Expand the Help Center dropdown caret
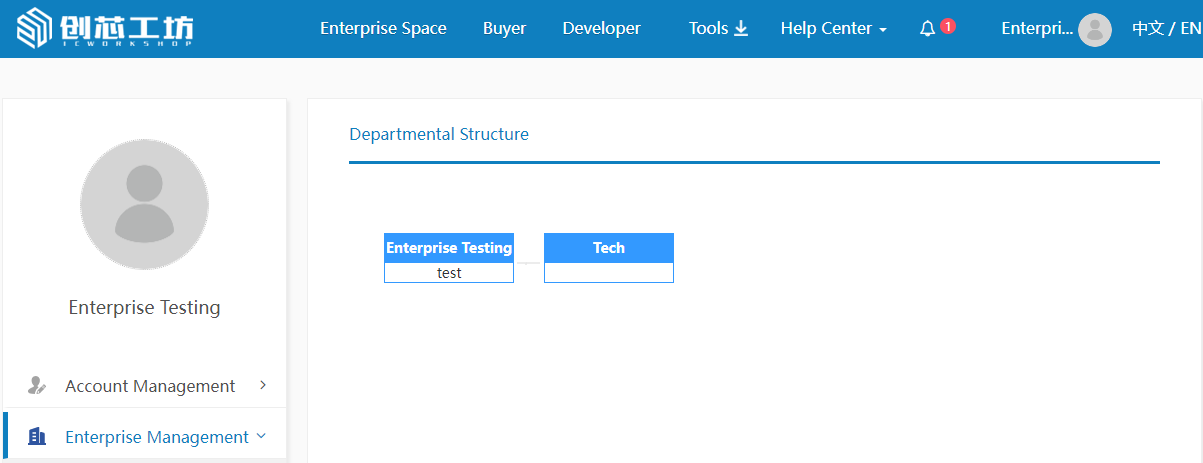 point(883,31)
